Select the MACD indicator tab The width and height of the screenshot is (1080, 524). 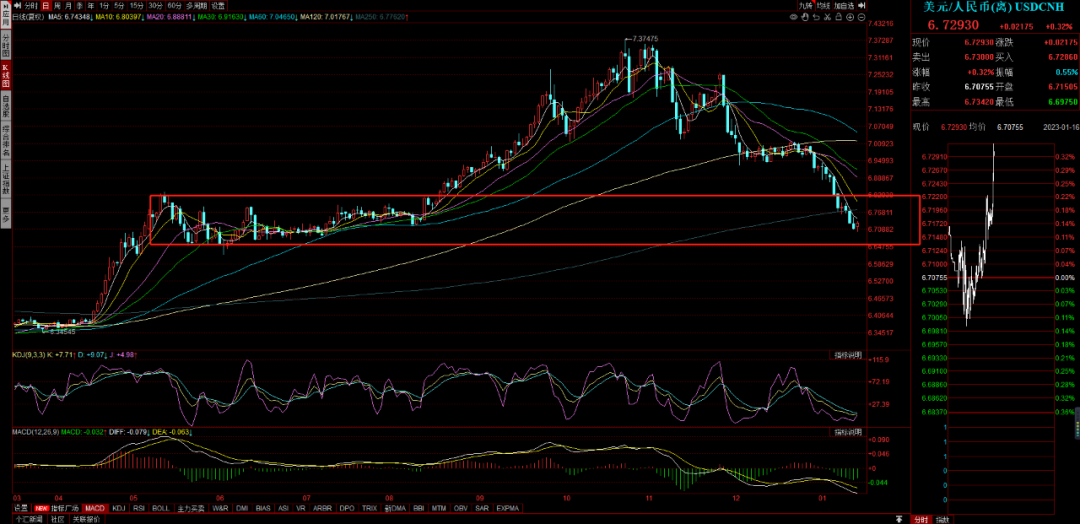click(95, 508)
